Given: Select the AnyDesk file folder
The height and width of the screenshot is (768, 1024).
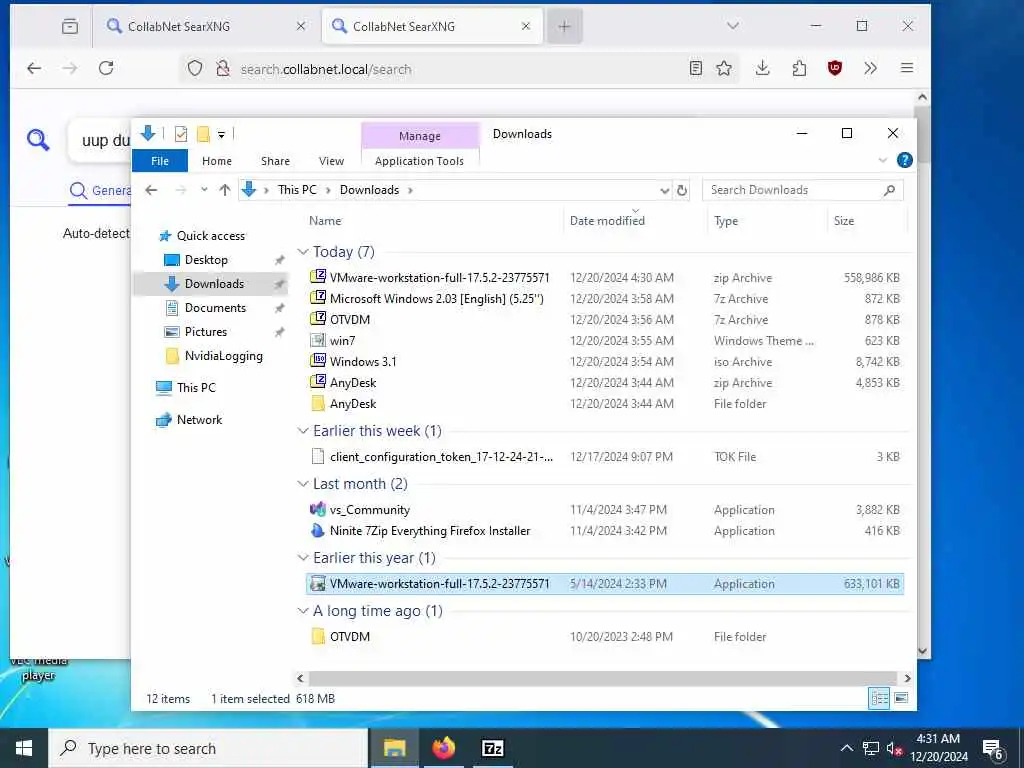Looking at the screenshot, I should [x=604, y=404].
